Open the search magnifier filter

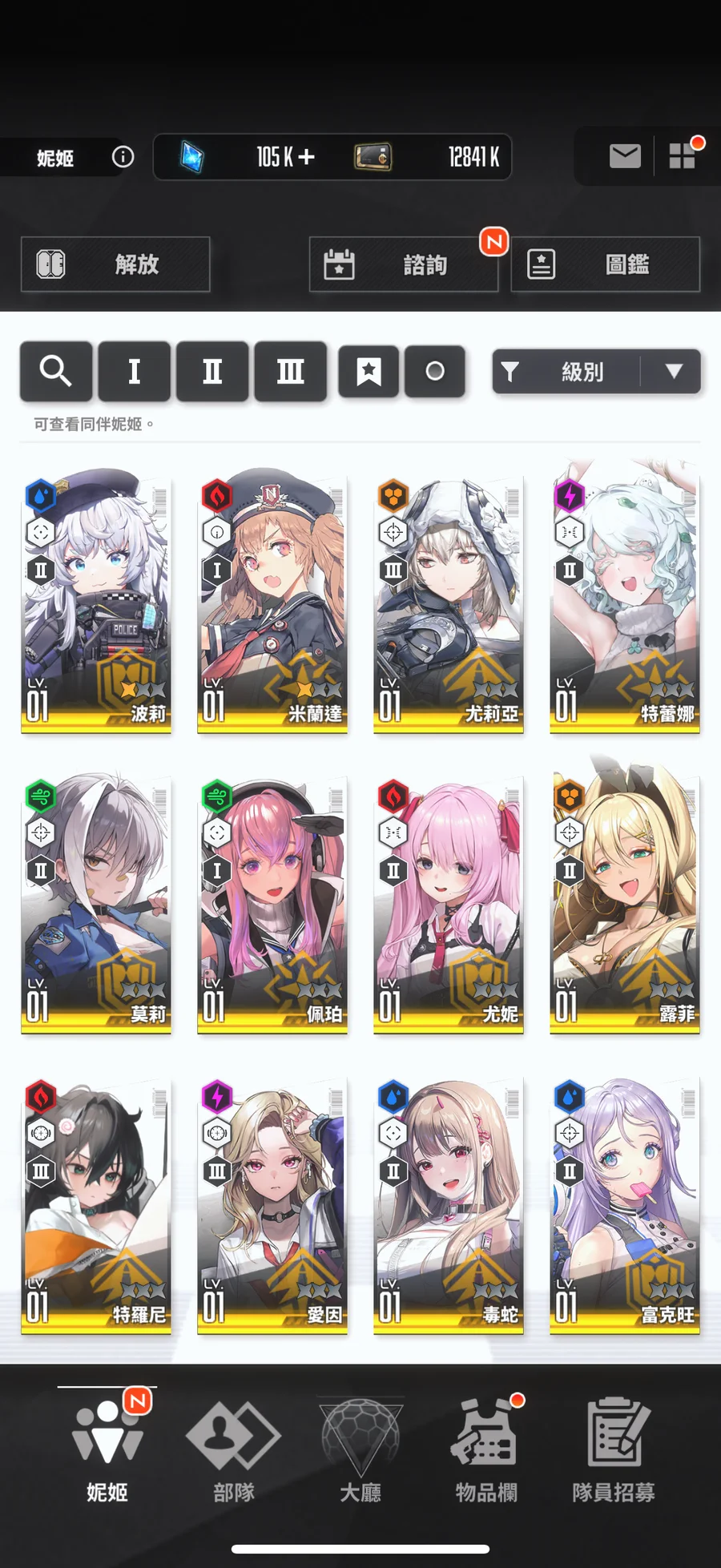(55, 371)
